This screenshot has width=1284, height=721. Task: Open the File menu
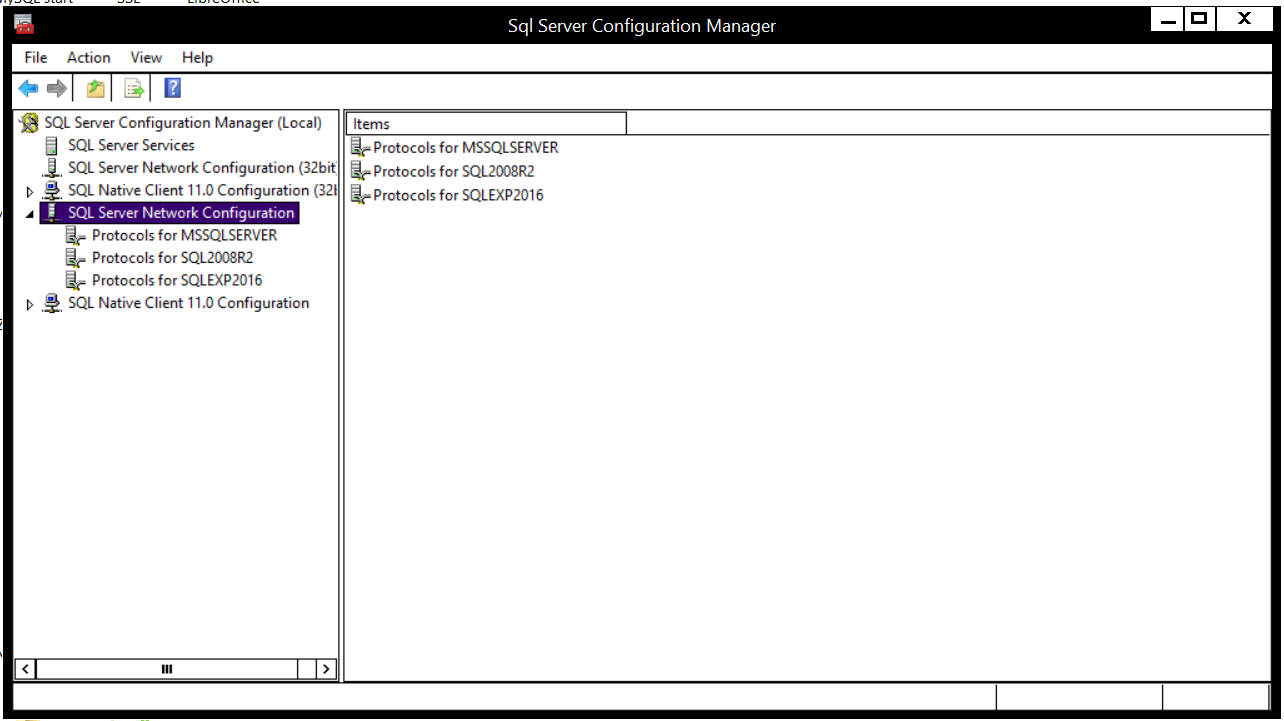pos(36,58)
